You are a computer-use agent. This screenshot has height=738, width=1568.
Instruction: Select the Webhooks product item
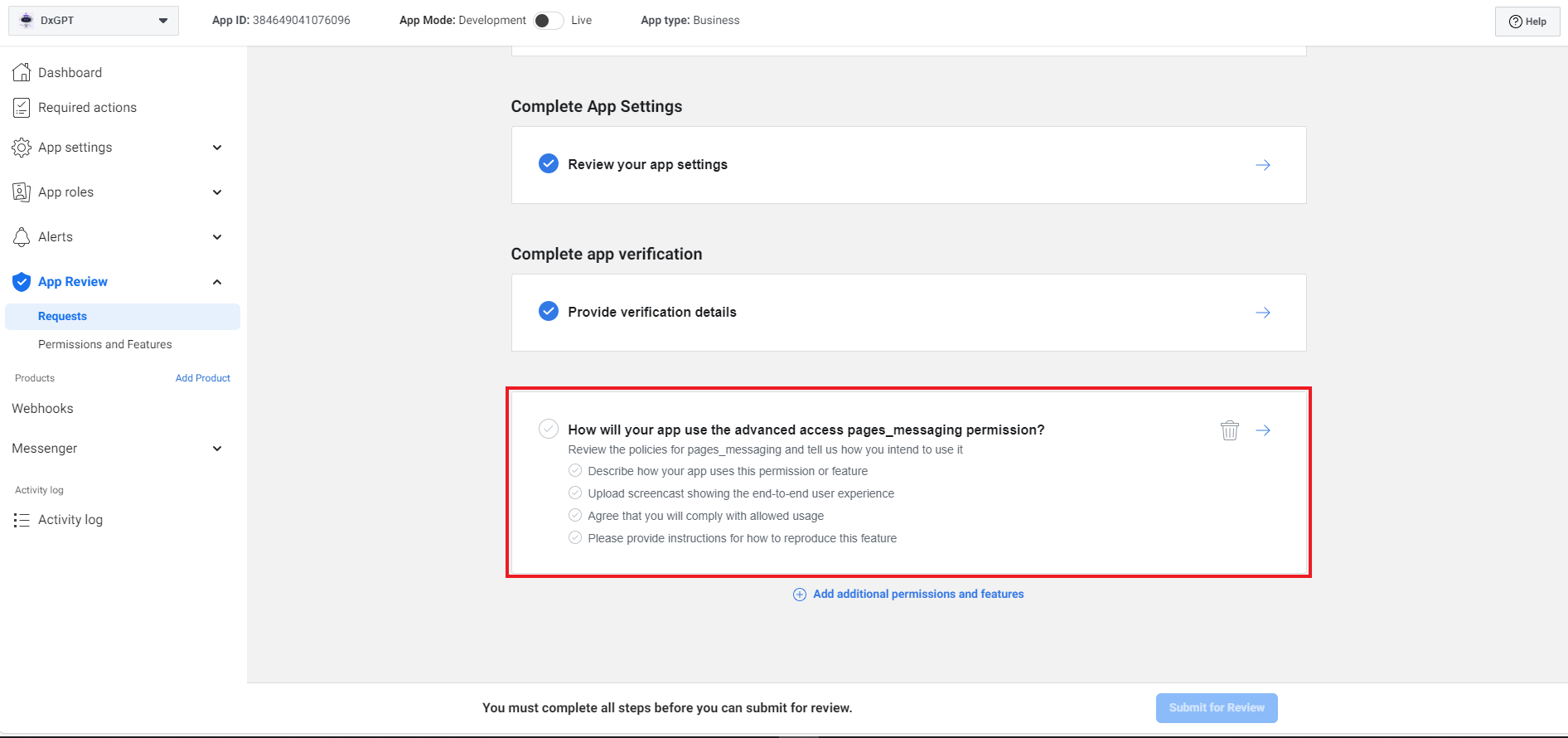43,409
